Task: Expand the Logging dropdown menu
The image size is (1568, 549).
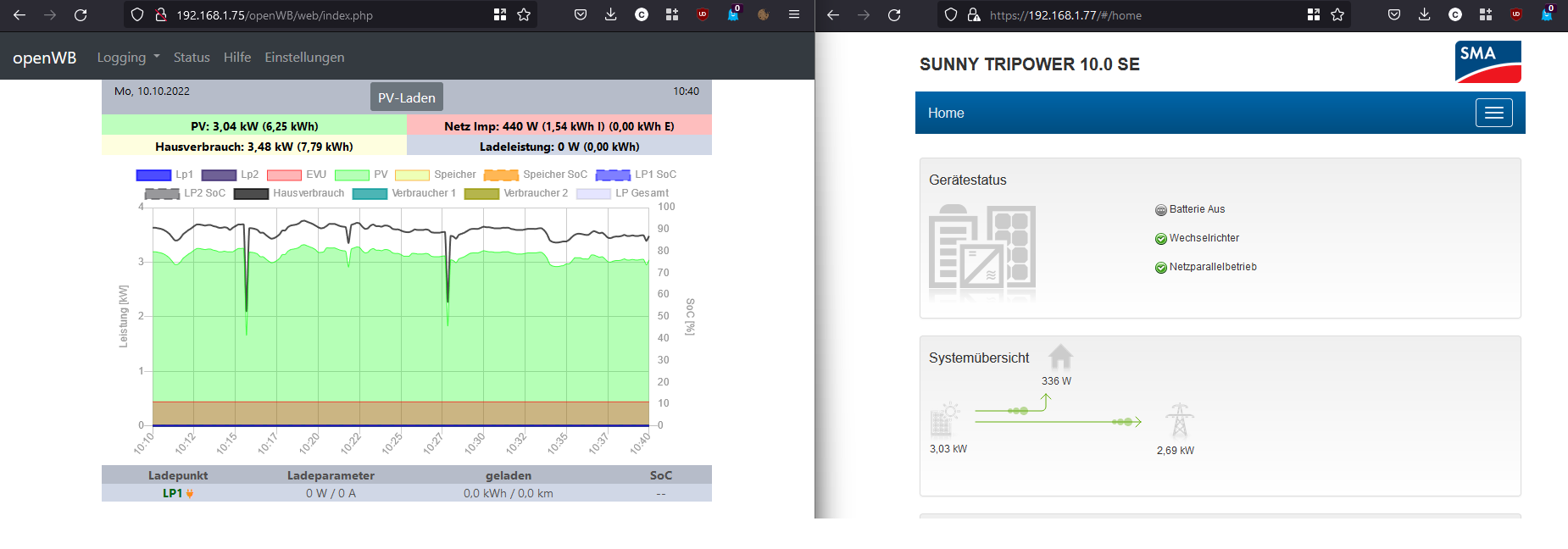Action: click(128, 58)
